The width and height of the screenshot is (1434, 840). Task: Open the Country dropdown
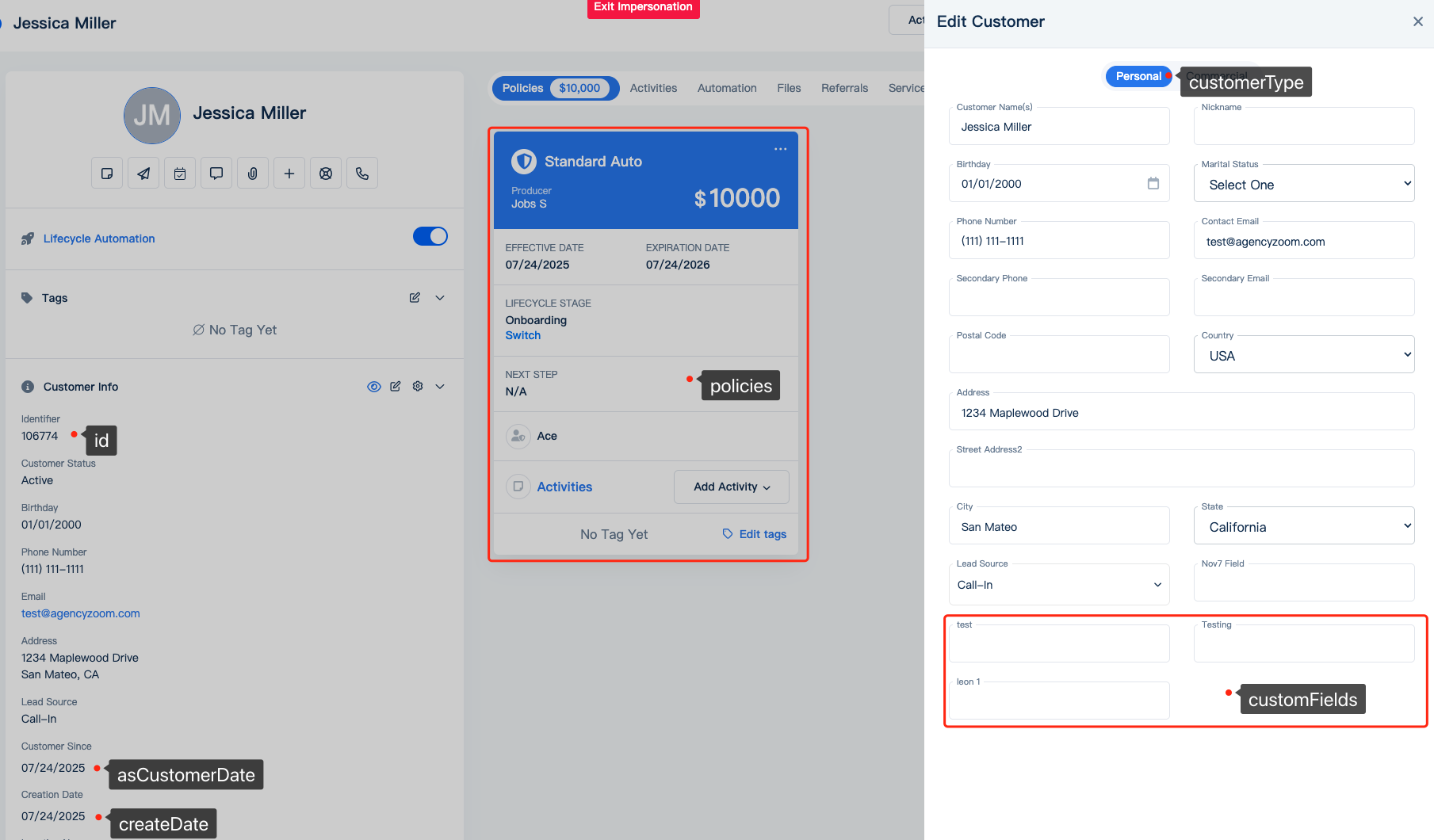coord(1304,355)
